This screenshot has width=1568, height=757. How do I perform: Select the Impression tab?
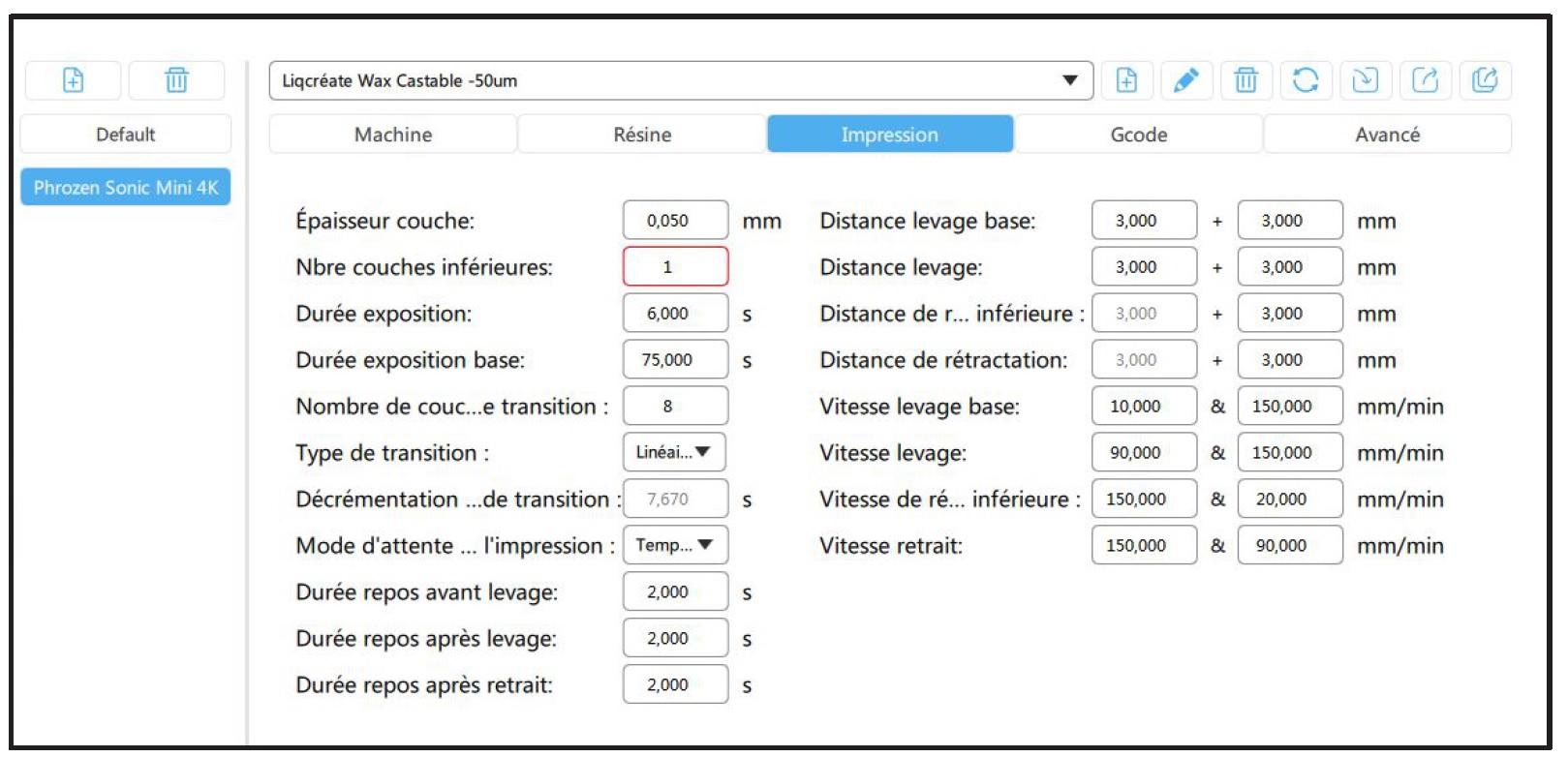pos(890,135)
